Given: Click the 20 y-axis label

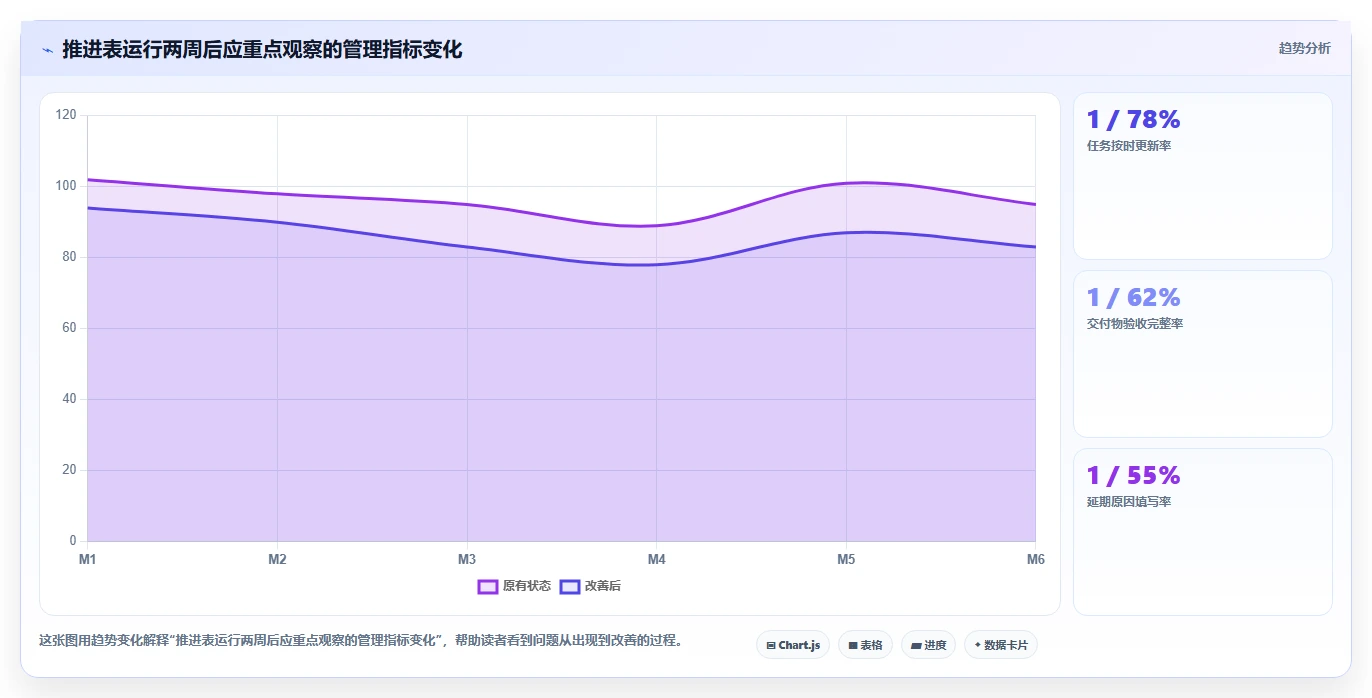Looking at the screenshot, I should click(x=69, y=470).
